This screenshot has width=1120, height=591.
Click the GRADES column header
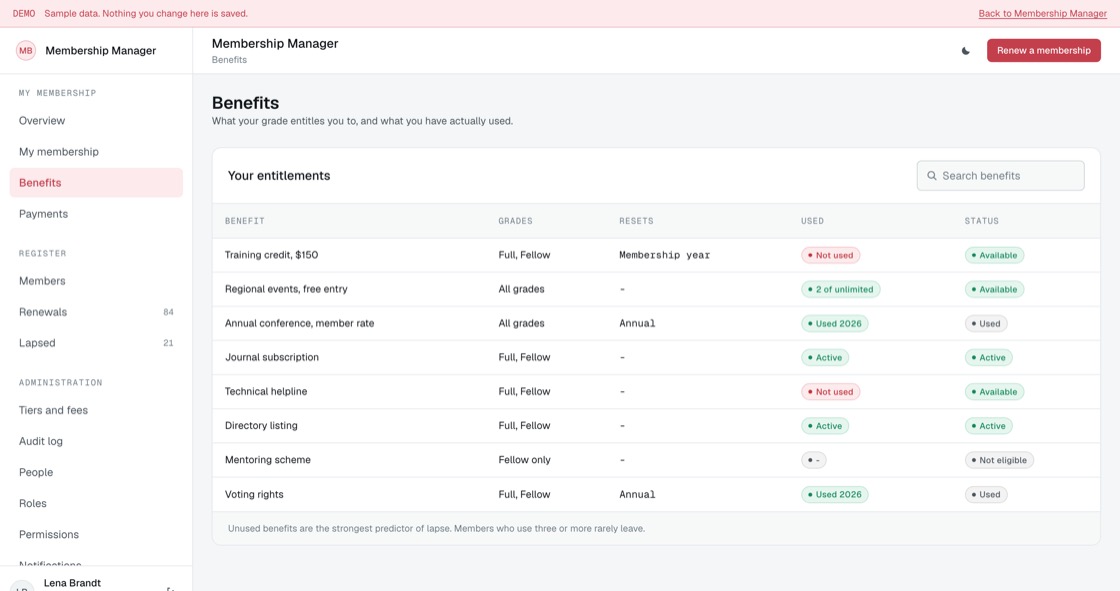pos(515,221)
